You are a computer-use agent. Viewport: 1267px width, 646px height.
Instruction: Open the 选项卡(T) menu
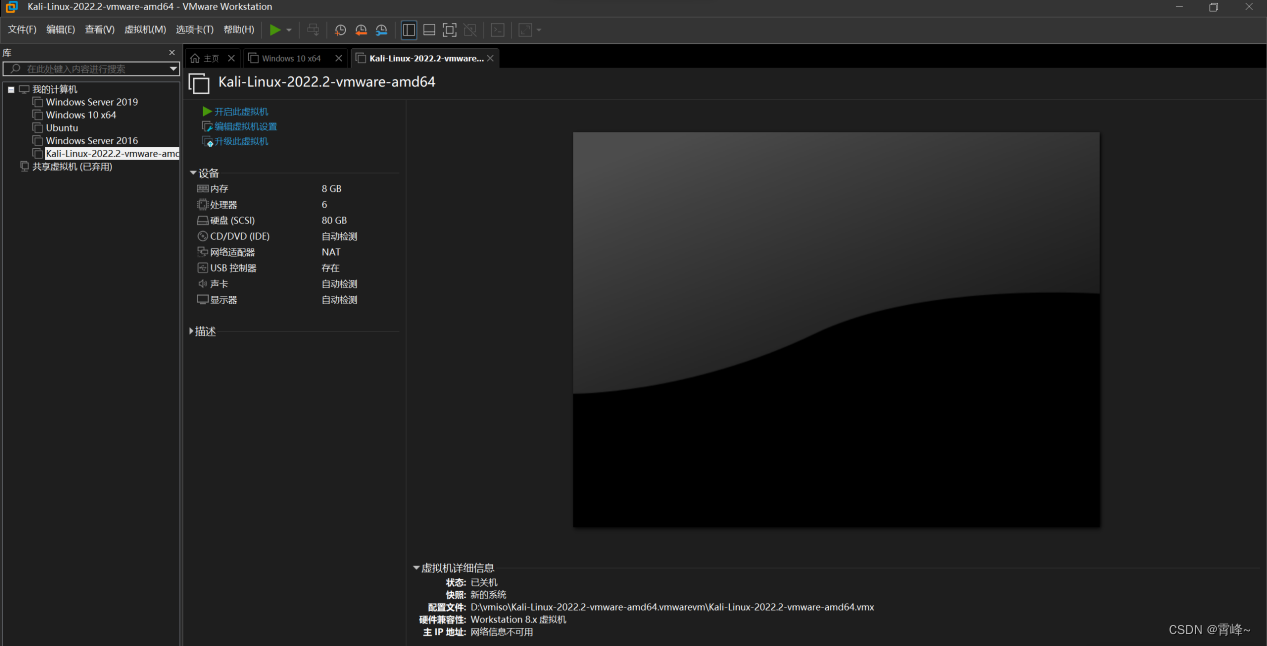pos(194,30)
